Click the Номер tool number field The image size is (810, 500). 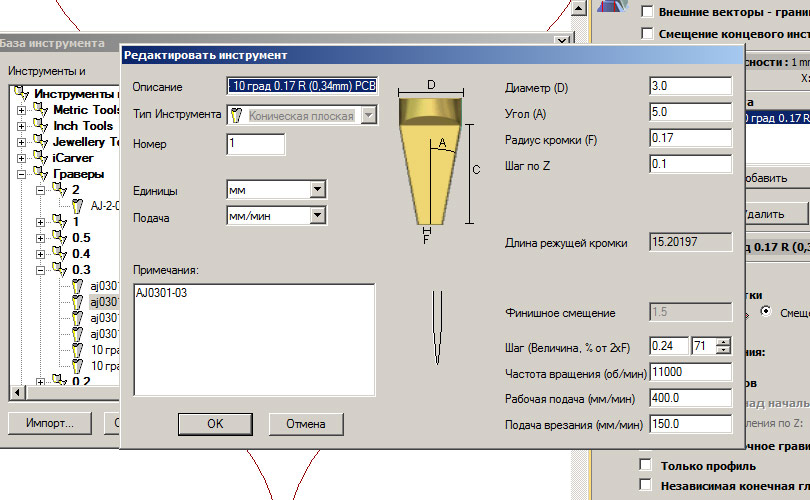[x=256, y=144]
